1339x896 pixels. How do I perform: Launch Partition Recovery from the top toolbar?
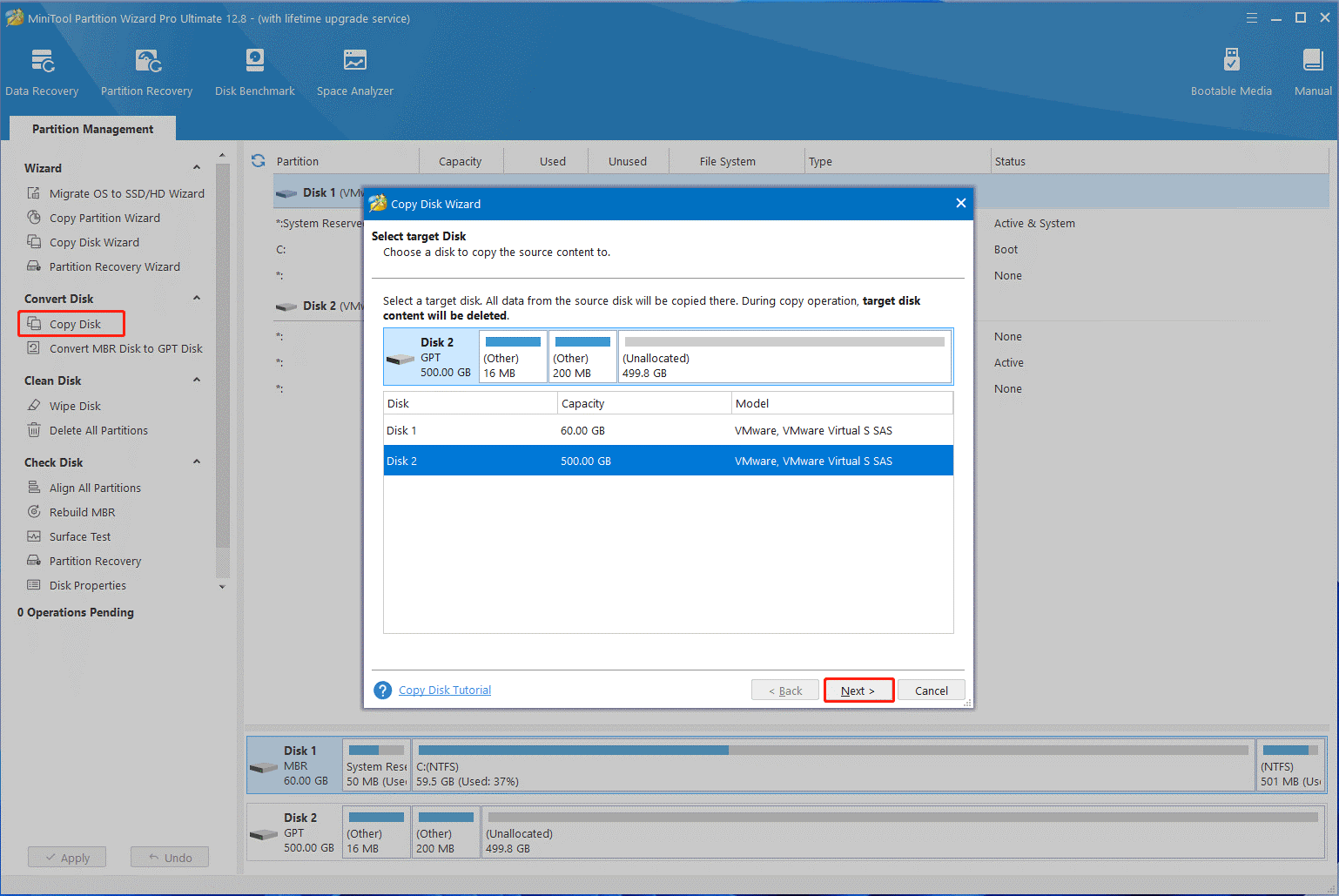pos(145,70)
